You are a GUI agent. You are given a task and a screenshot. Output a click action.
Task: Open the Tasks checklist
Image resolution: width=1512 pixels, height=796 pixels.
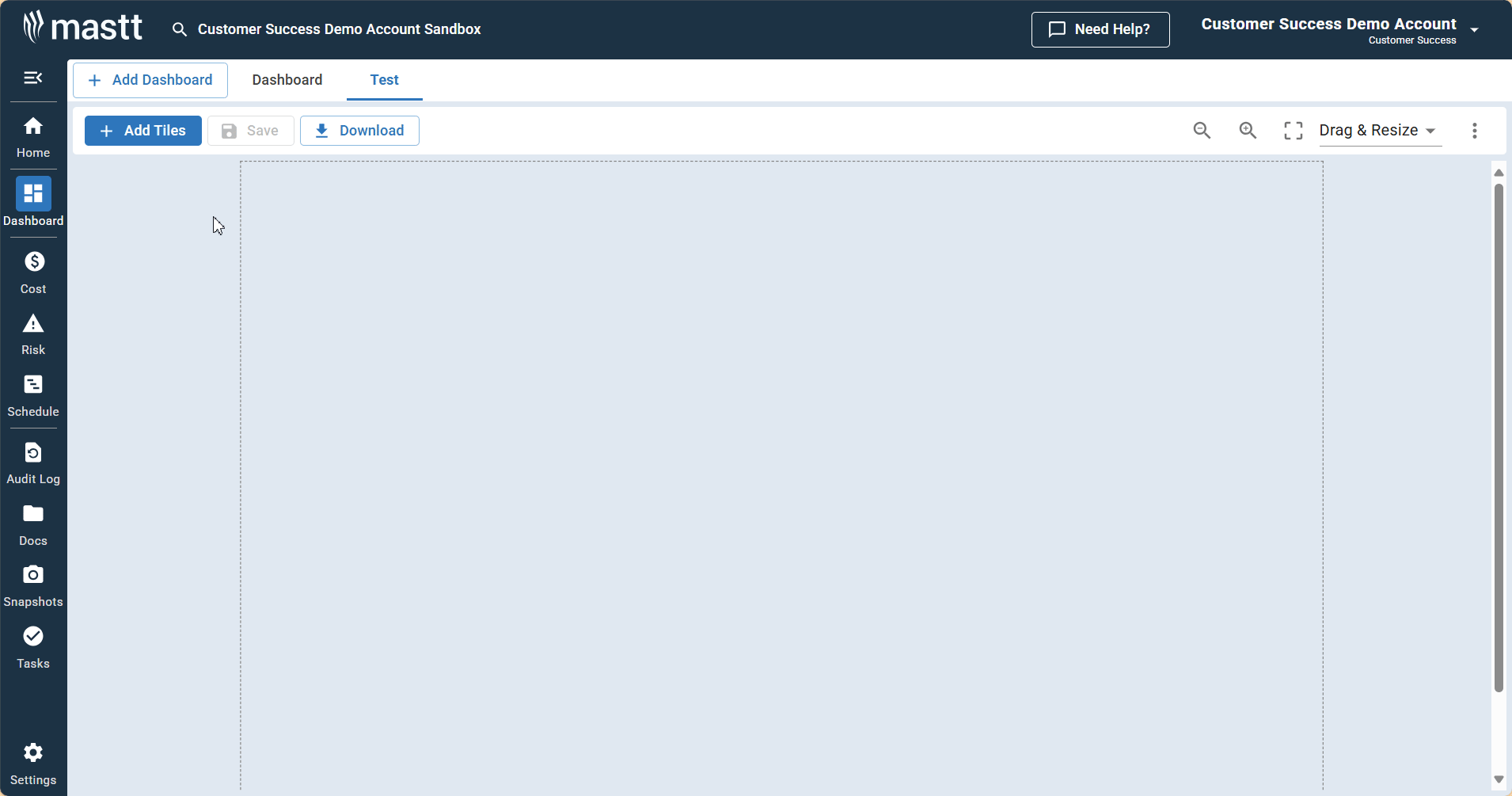(33, 648)
